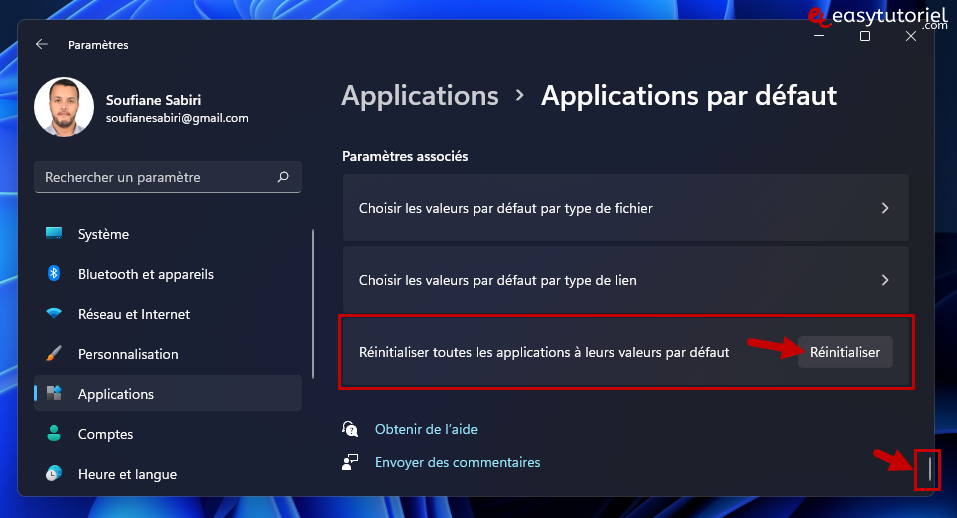Click the Bluetooth icon in sidebar
957x518 pixels.
(x=54, y=273)
